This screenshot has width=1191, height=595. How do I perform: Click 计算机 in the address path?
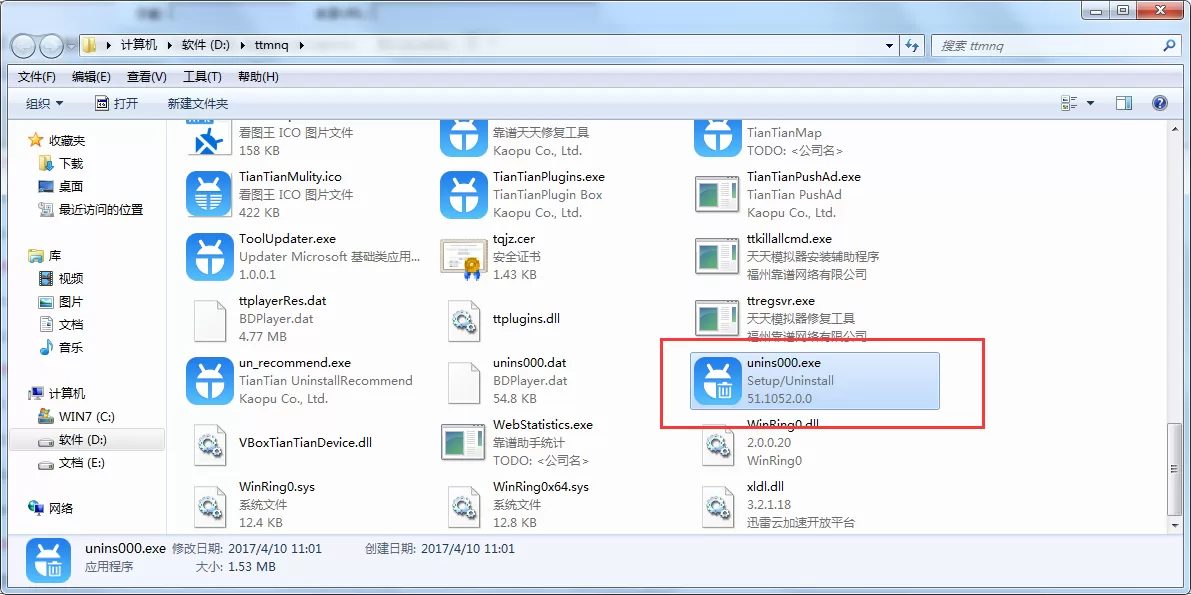(x=139, y=46)
